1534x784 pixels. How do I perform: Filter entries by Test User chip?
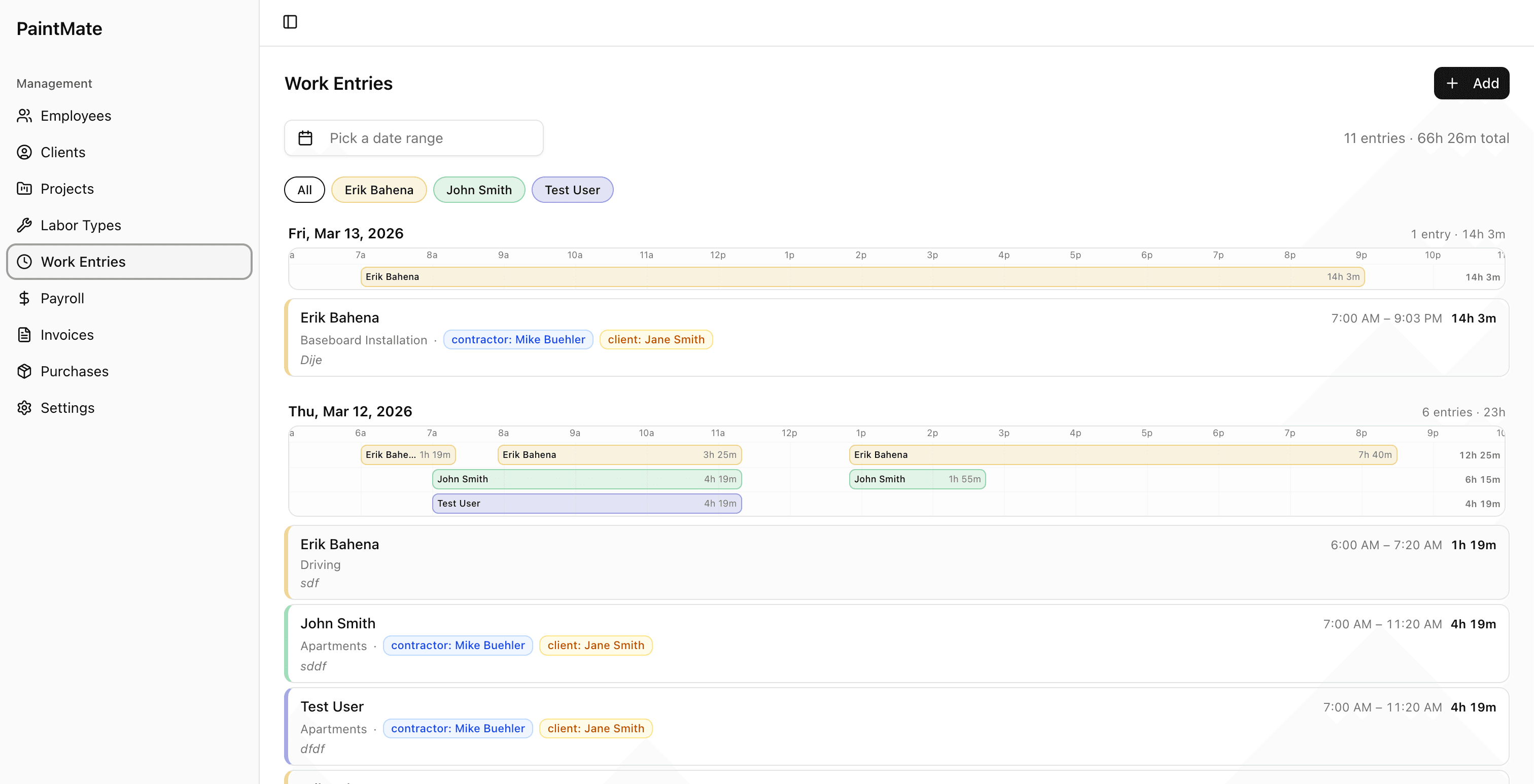[572, 190]
